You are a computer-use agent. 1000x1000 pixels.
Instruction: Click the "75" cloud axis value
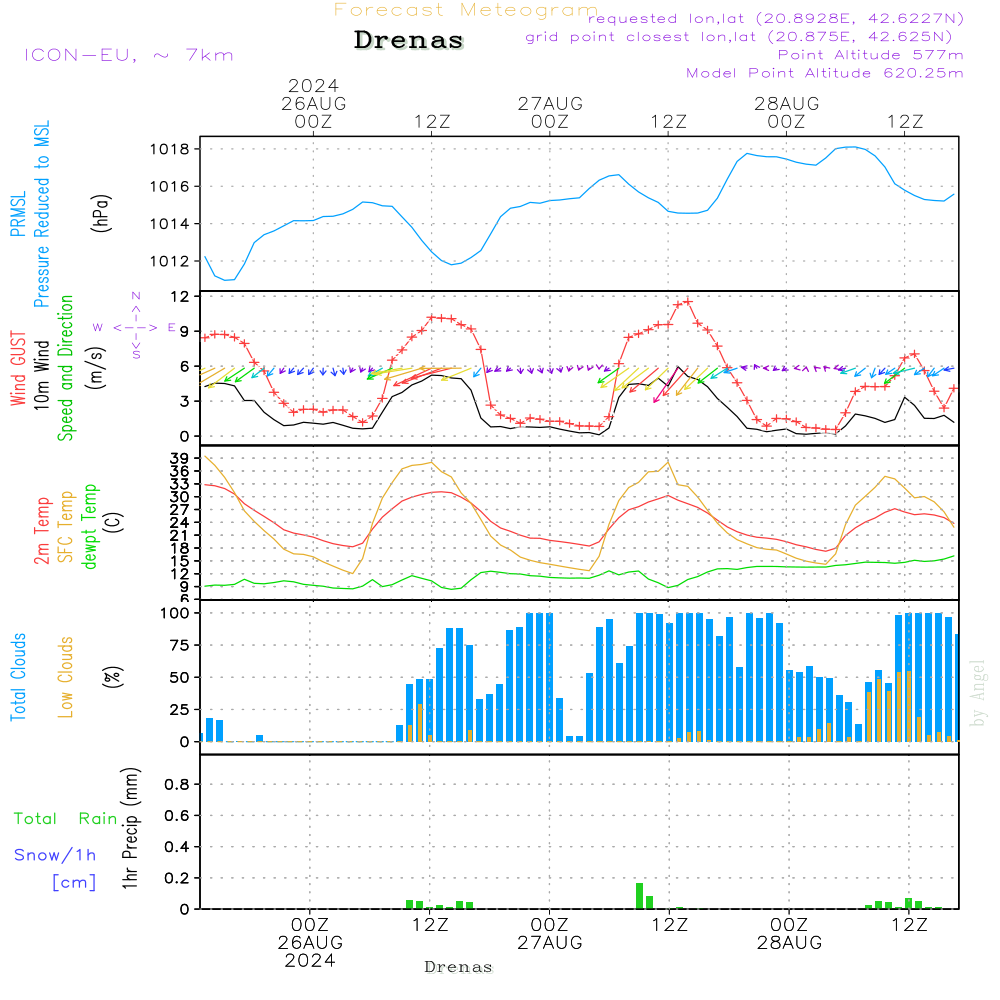180,645
